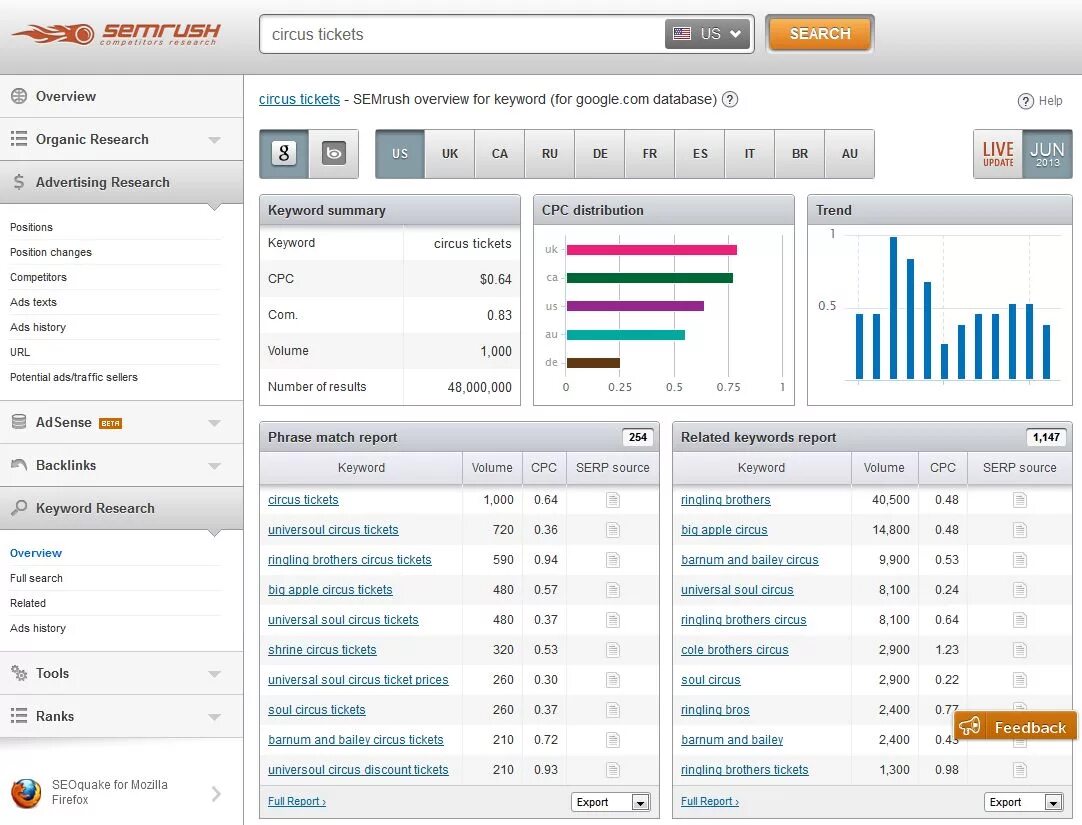Click the help question mark beside the title
The height and width of the screenshot is (825, 1082).
coord(729,99)
